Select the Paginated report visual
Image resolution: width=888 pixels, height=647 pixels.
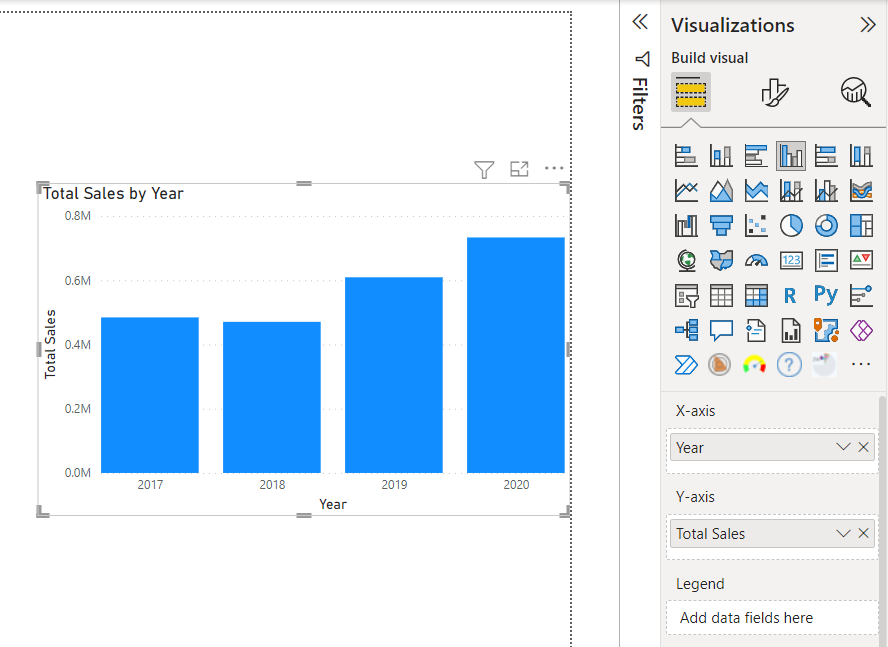tap(791, 330)
